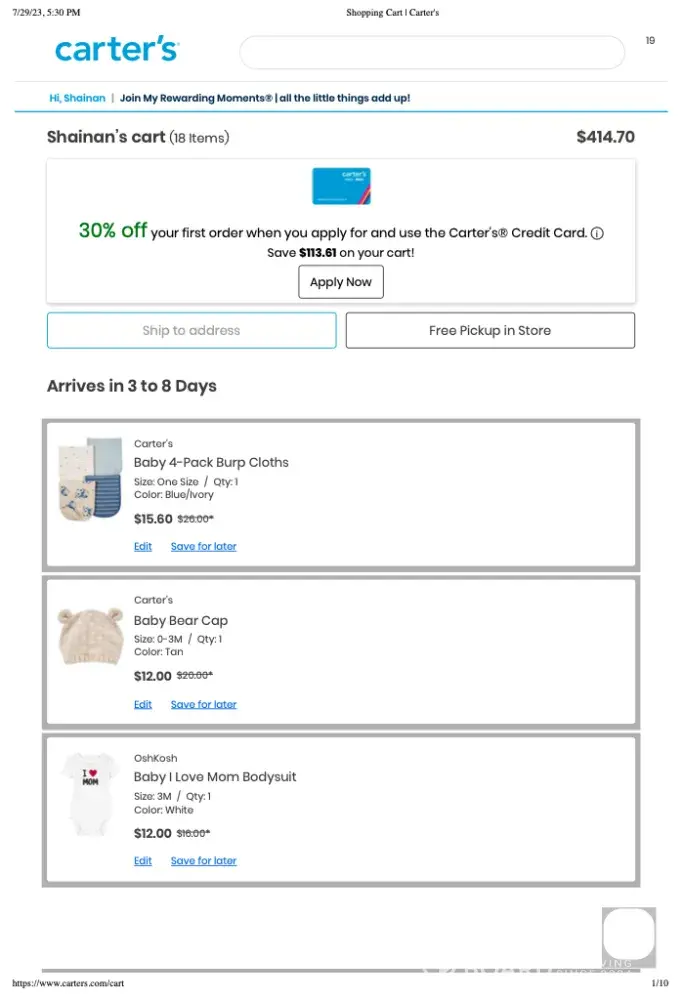Edit the Baby Bear Cap item
The height and width of the screenshot is (1000, 683).
143,705
